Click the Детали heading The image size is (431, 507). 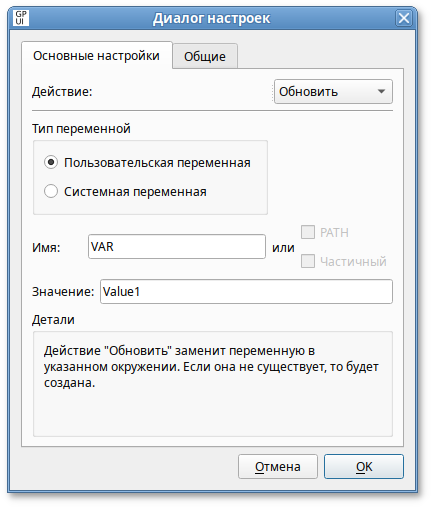(x=53, y=320)
